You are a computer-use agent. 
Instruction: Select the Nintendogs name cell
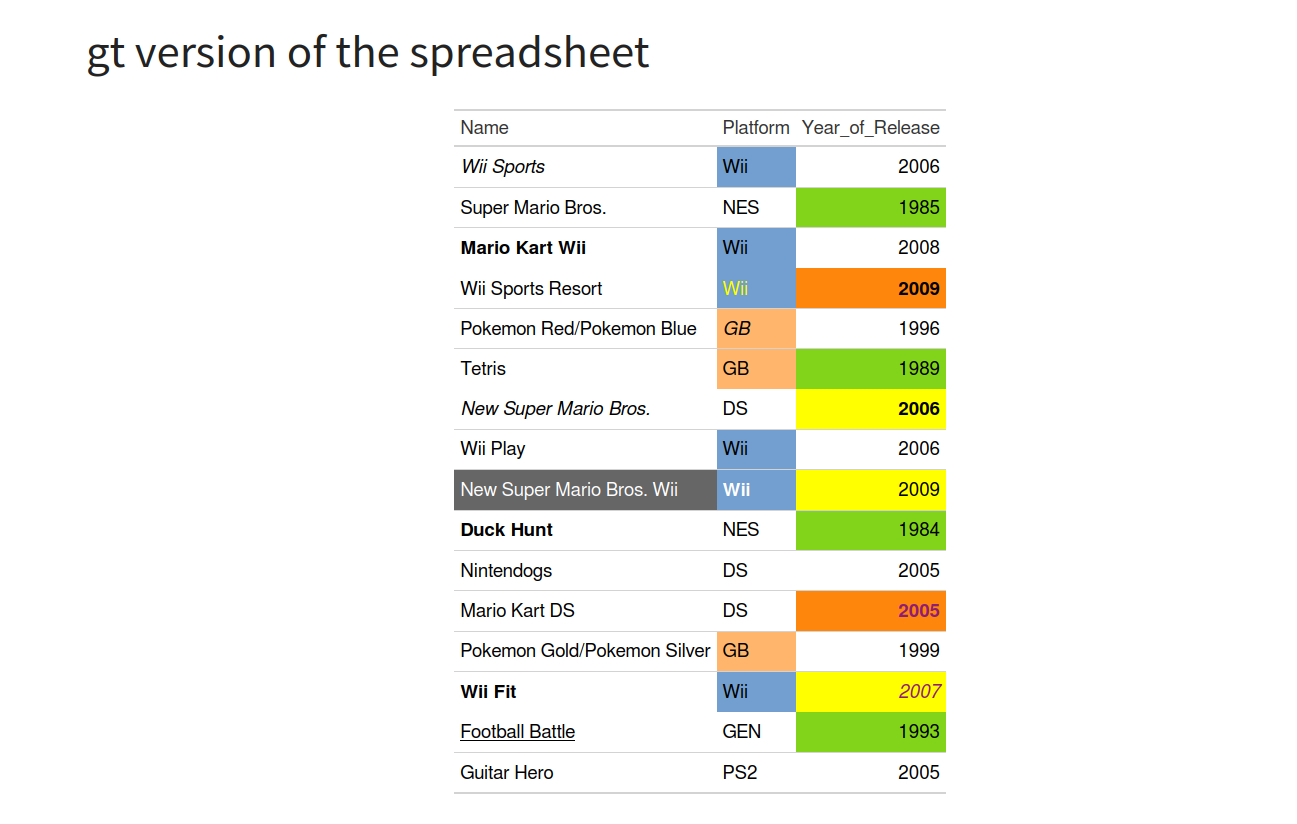pos(506,571)
